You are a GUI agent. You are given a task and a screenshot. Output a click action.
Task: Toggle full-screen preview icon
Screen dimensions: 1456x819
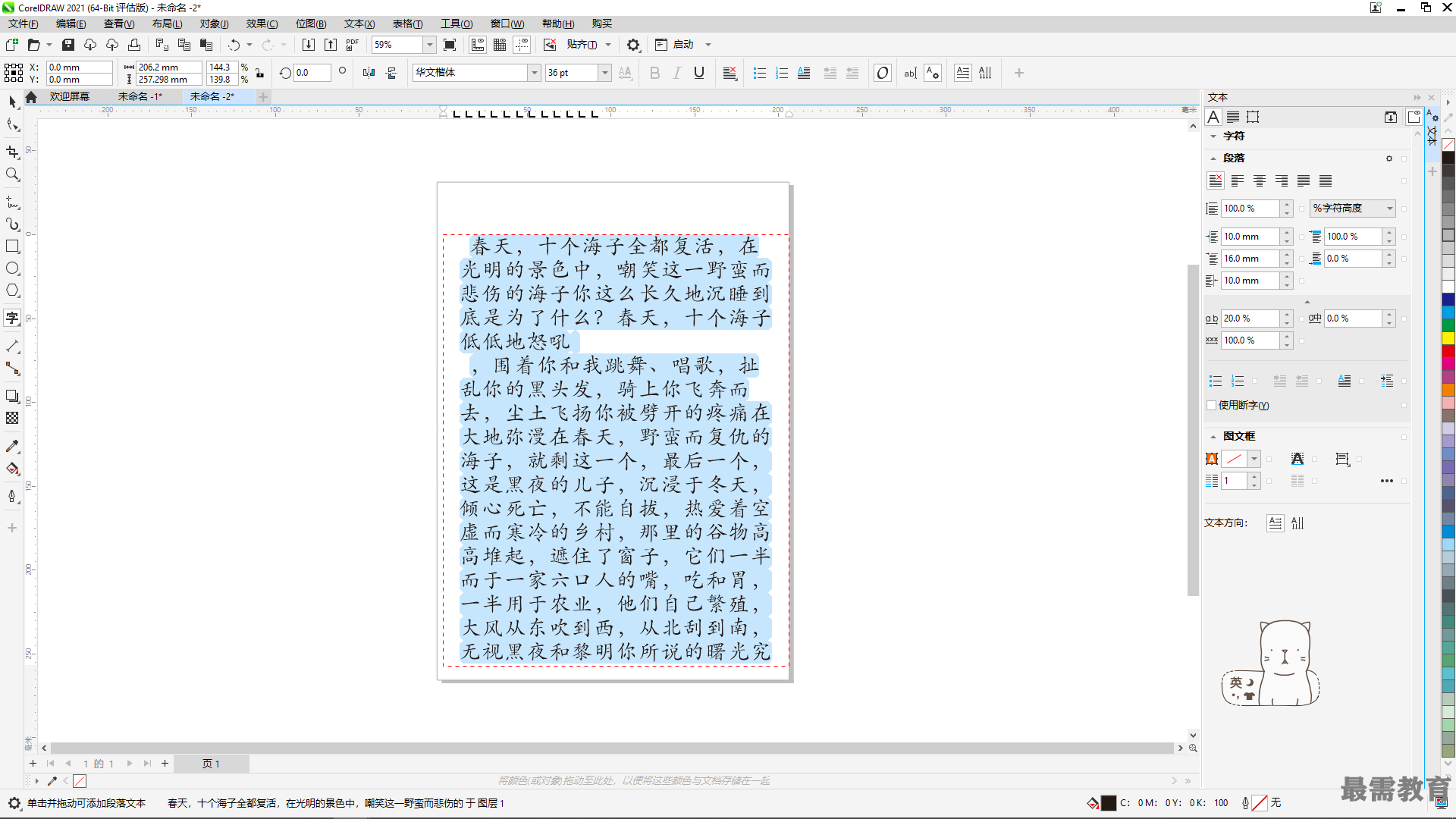(450, 45)
